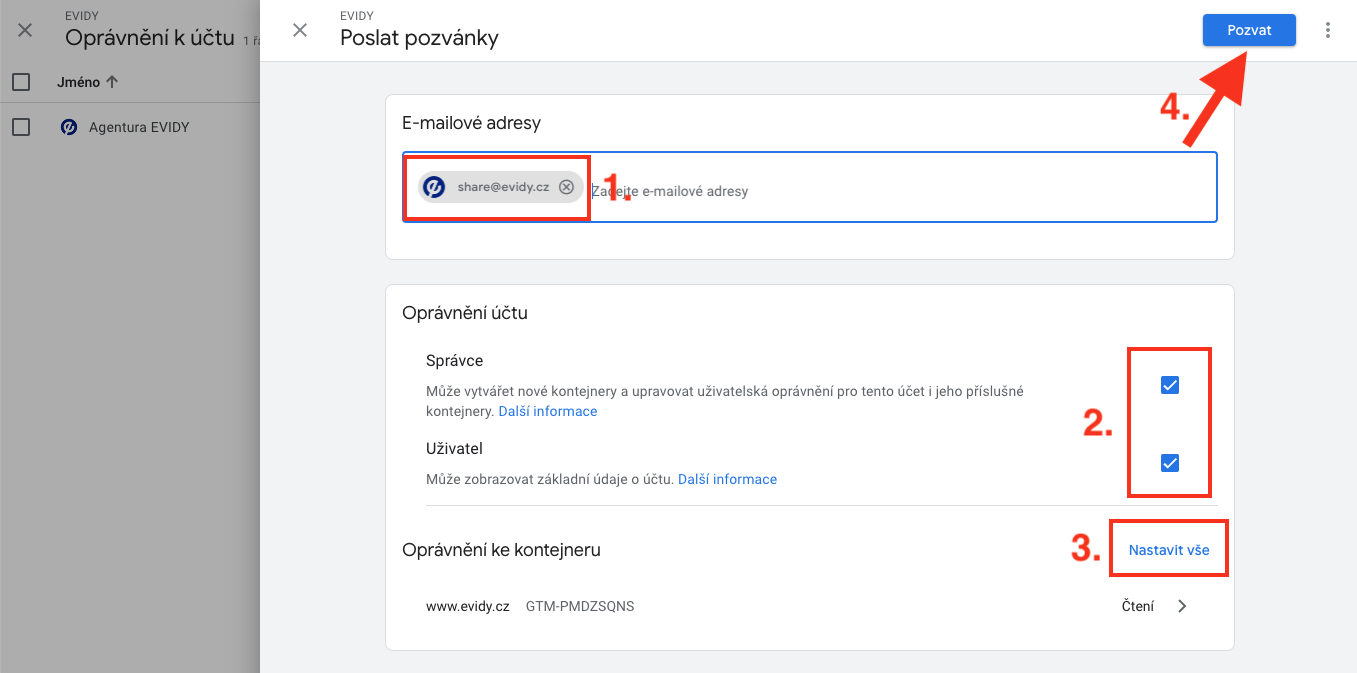The height and width of the screenshot is (673, 1357).
Task: Open the three-dot more options menu
Action: pos(1328,30)
